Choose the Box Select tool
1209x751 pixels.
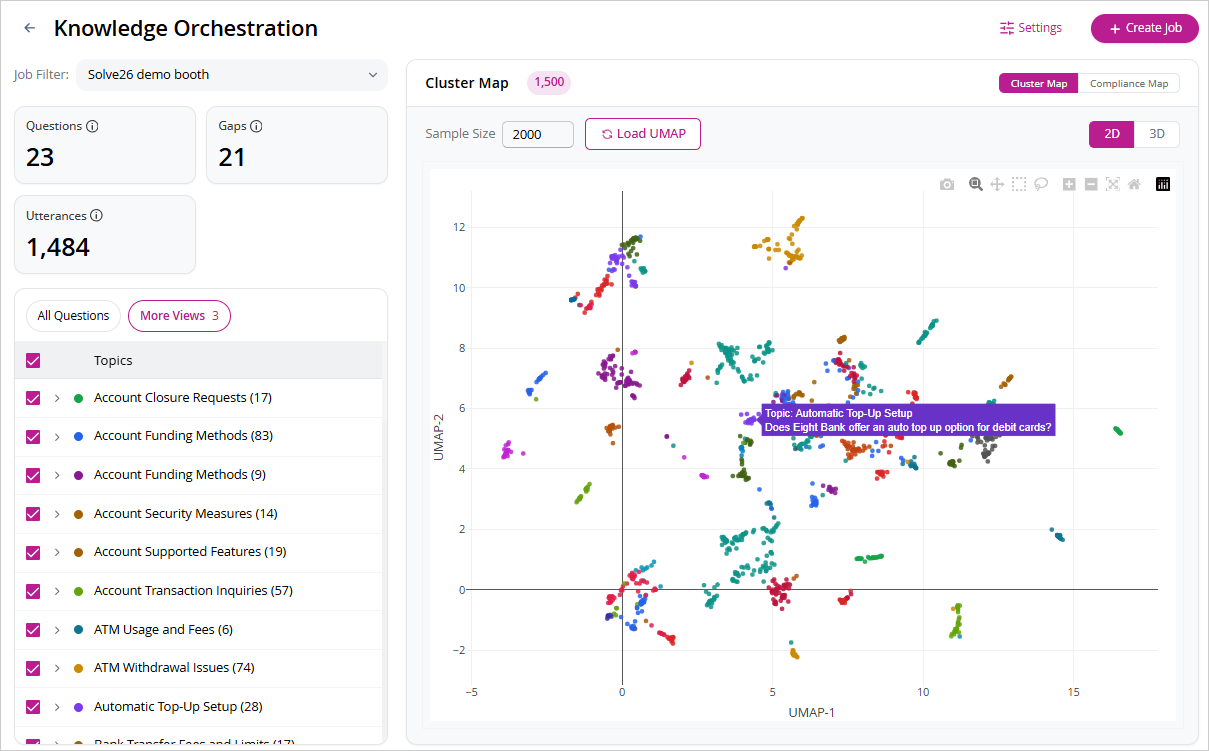[1019, 184]
